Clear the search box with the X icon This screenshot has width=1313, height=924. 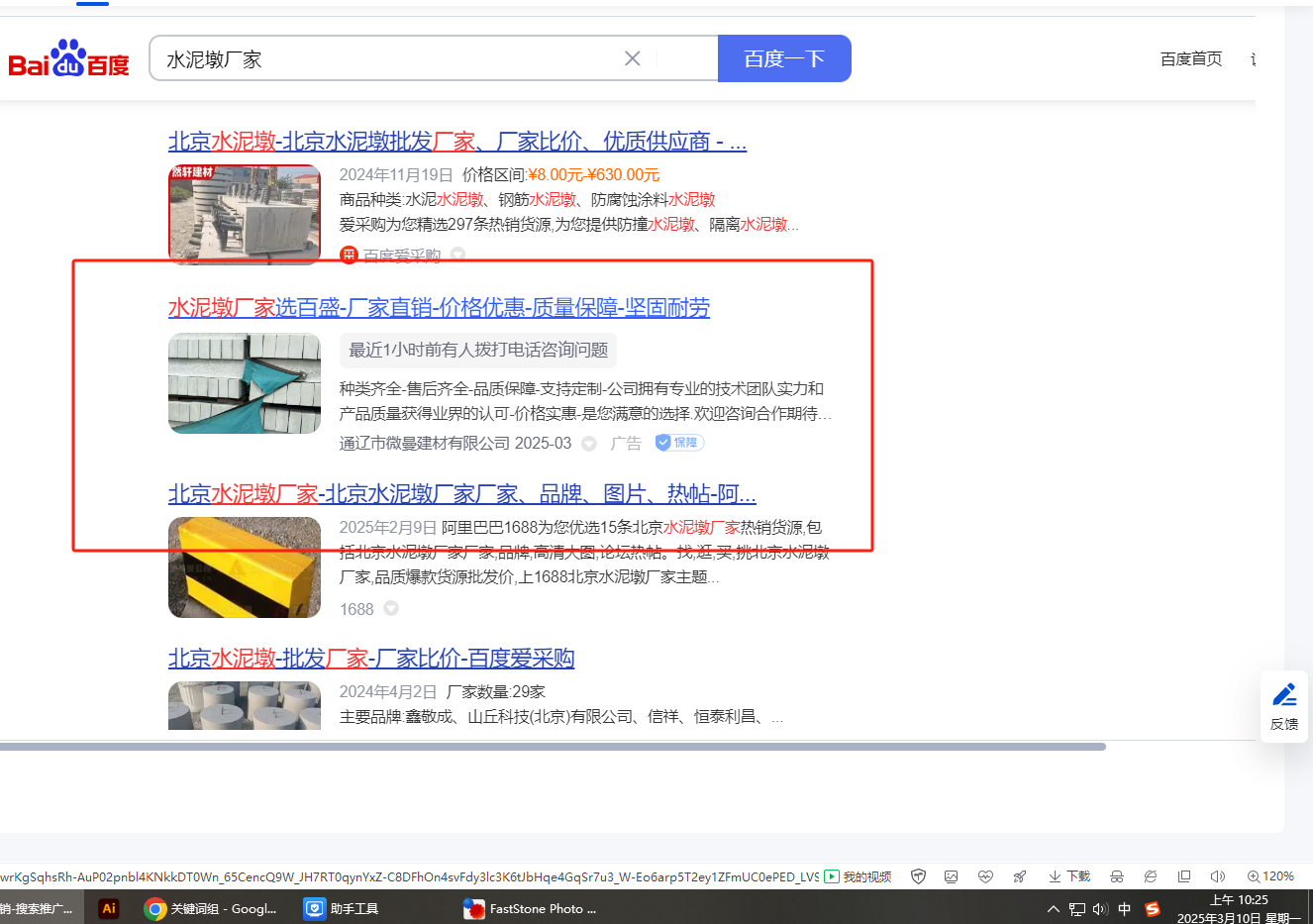pos(633,58)
